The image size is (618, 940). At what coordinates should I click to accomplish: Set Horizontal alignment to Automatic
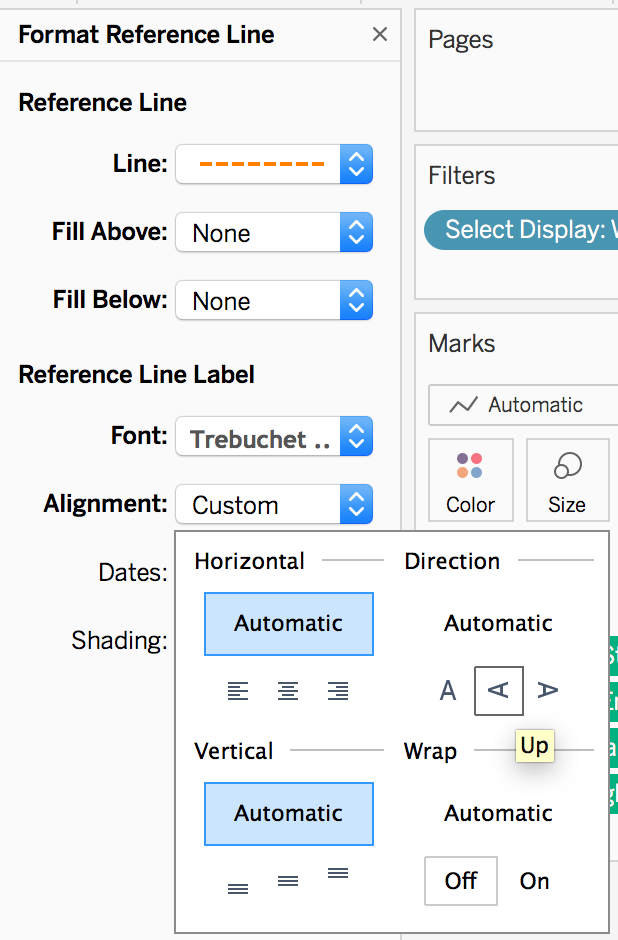coord(288,623)
